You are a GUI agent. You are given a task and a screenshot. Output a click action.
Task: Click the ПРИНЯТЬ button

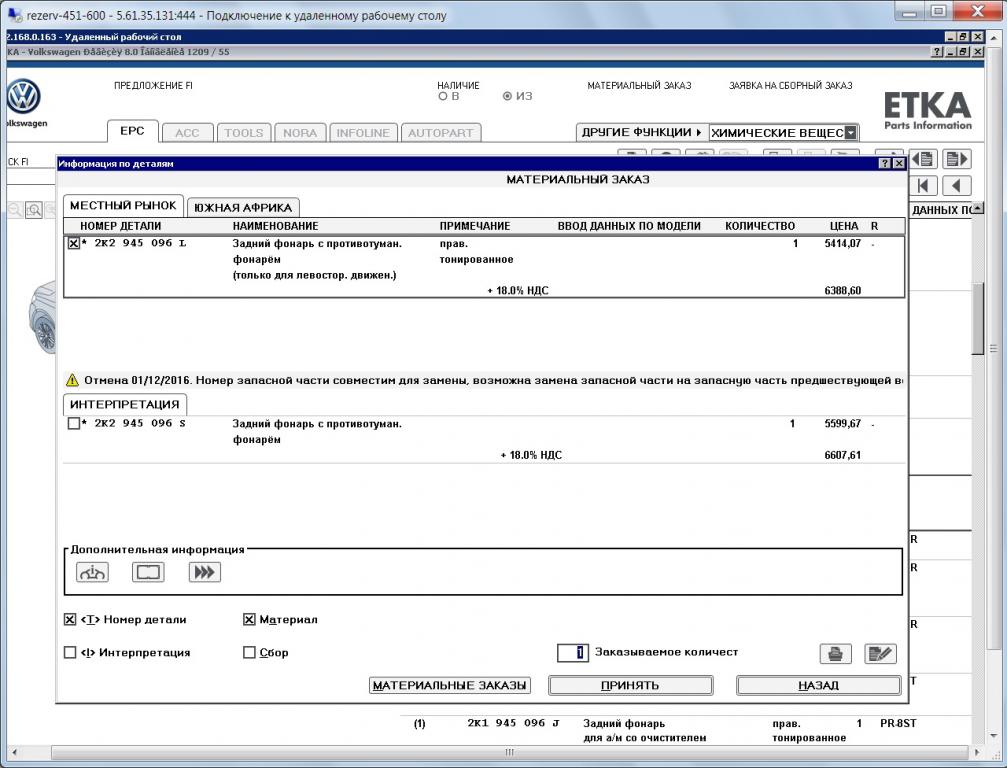[630, 685]
